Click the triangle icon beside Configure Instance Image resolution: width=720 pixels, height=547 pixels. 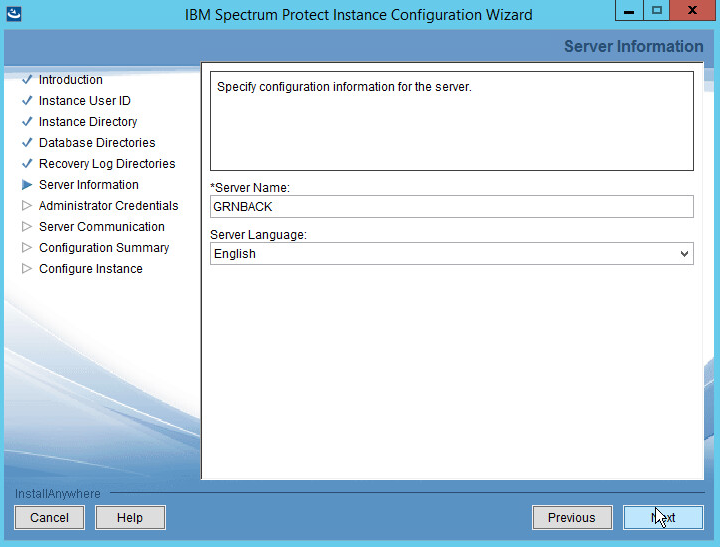pyautogui.click(x=27, y=269)
